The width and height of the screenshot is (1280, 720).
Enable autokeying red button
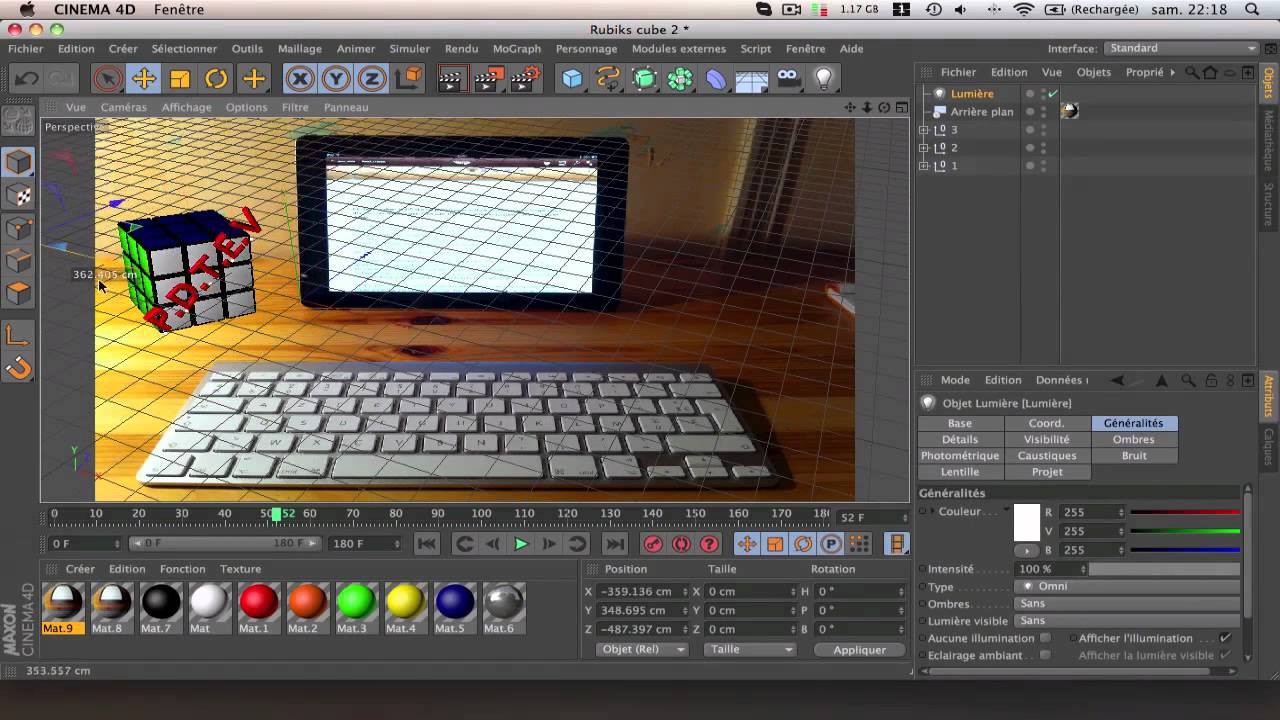(x=681, y=544)
